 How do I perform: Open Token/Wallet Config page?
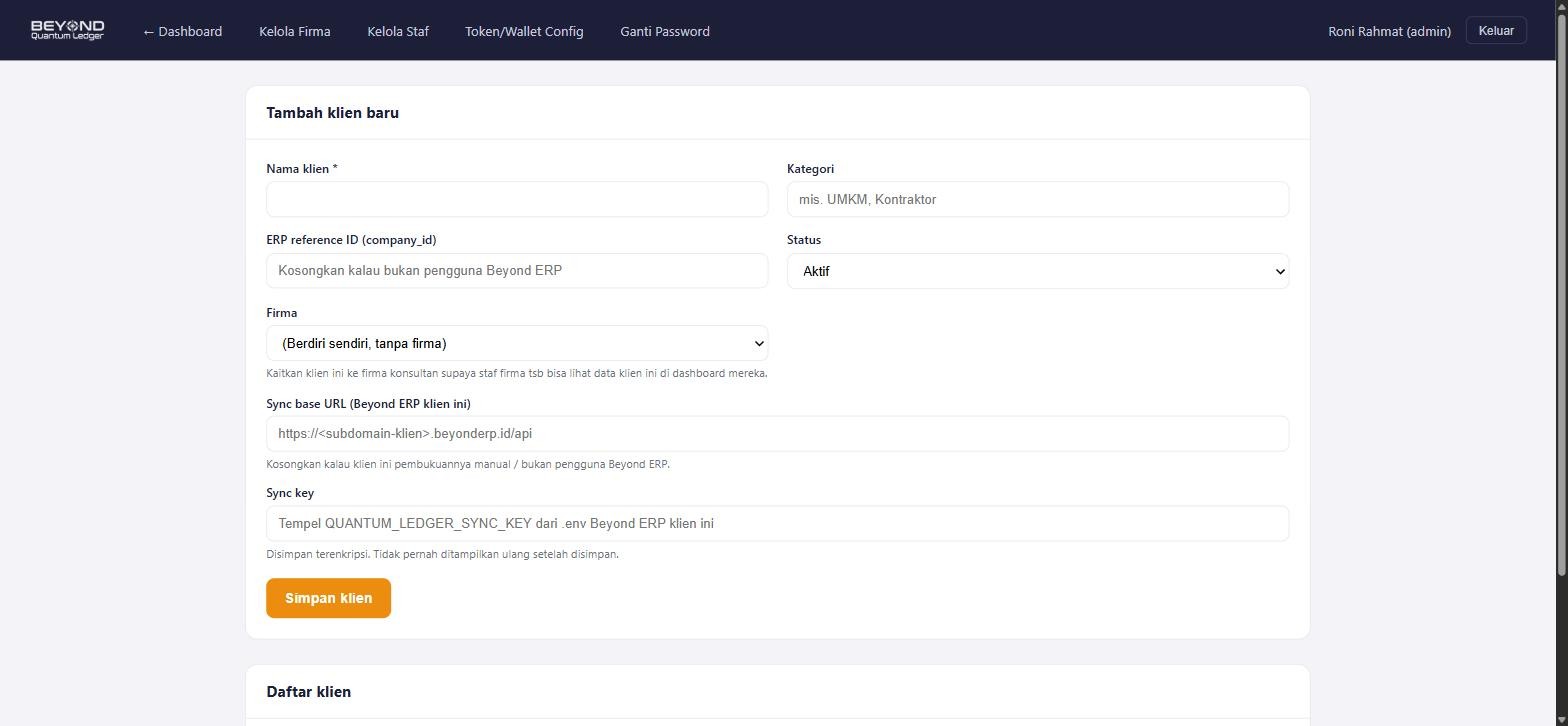[524, 31]
